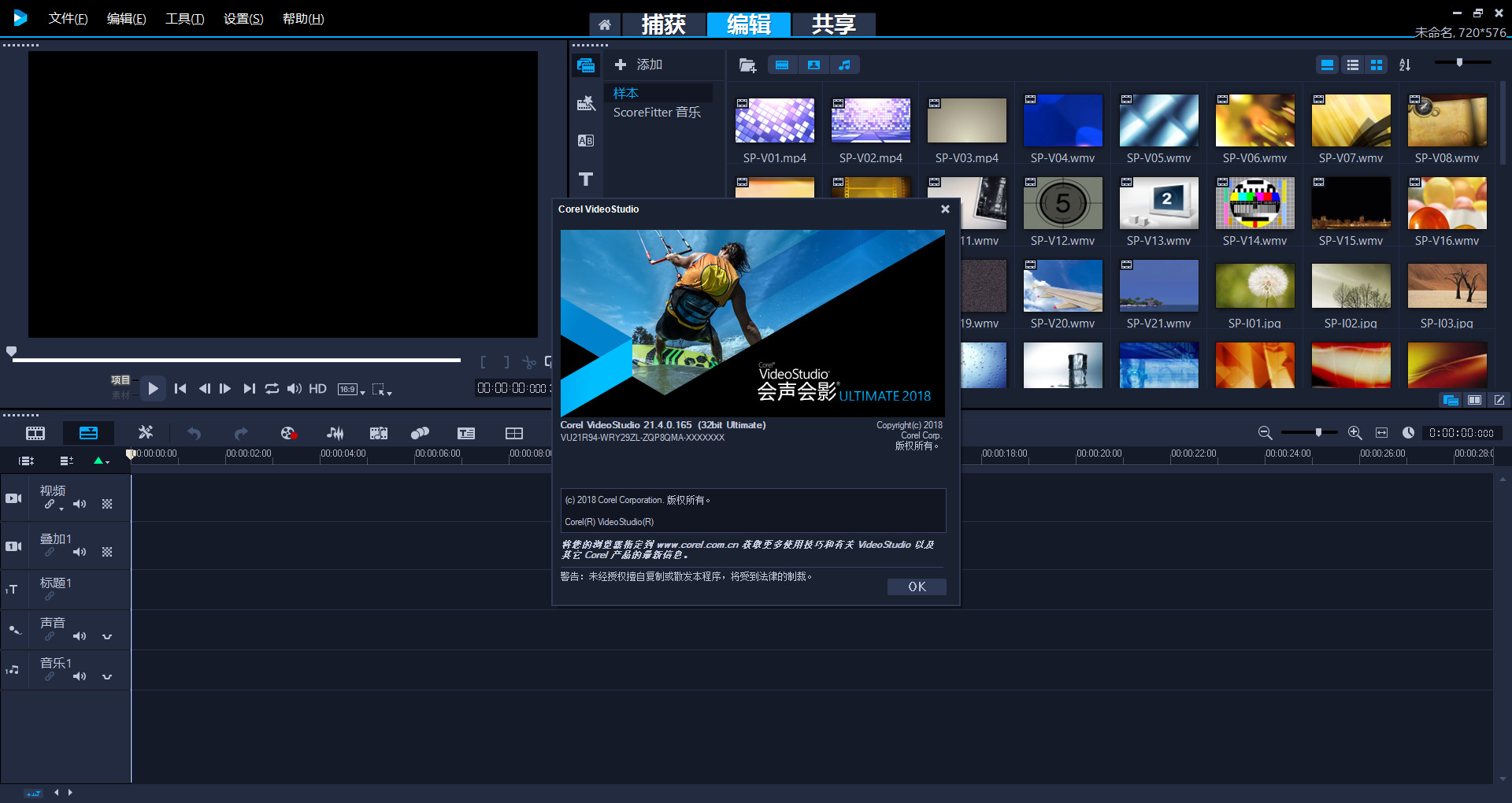Open the chapter/cue point green arrow menu
This screenshot has height=803, width=1512.
pos(102,461)
